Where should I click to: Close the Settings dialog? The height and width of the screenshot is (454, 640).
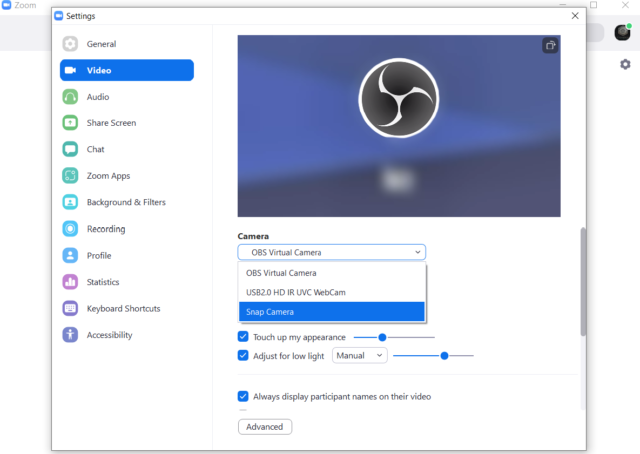[x=575, y=16]
